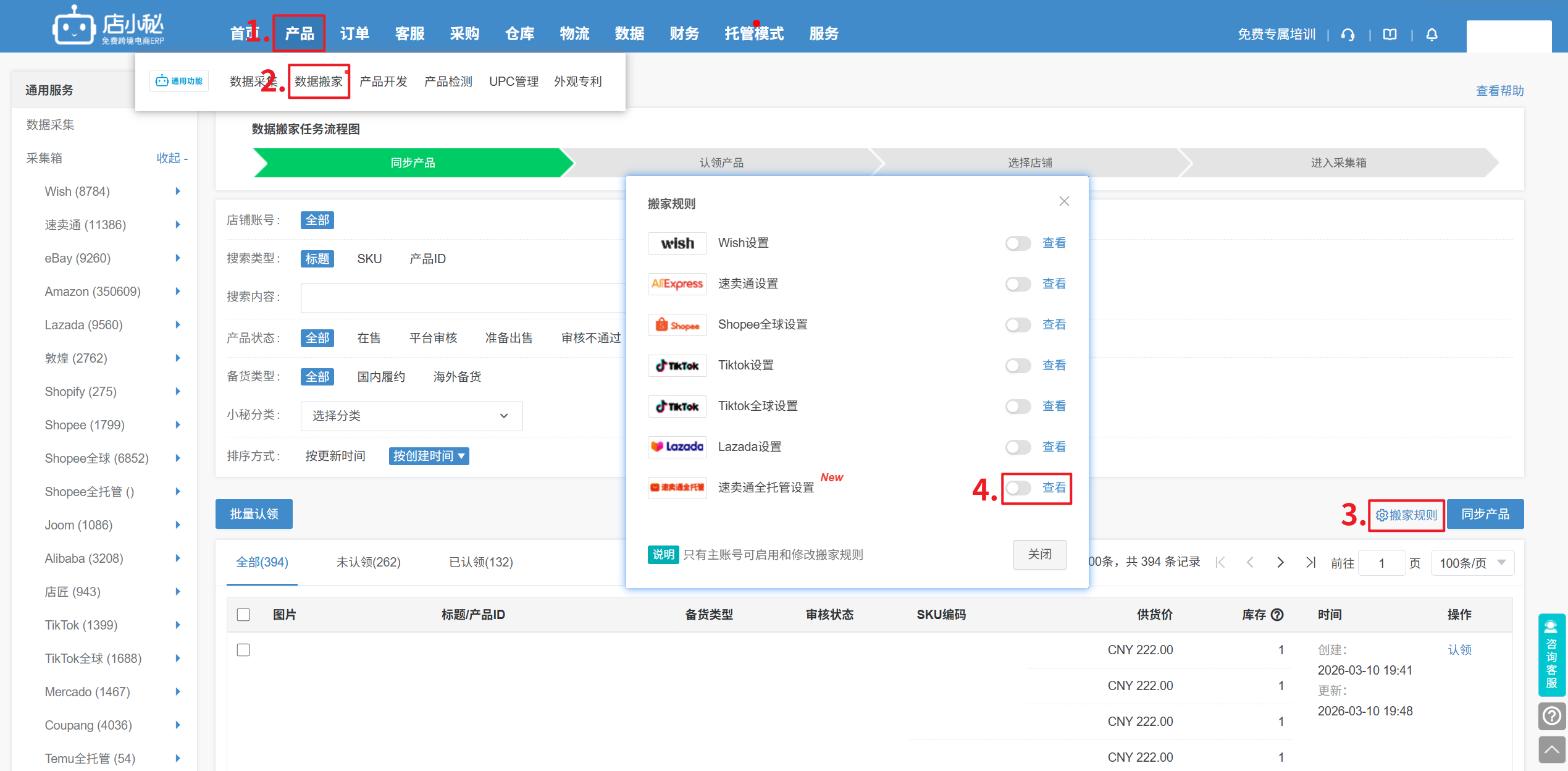Click the 批量认领 button

[x=254, y=514]
